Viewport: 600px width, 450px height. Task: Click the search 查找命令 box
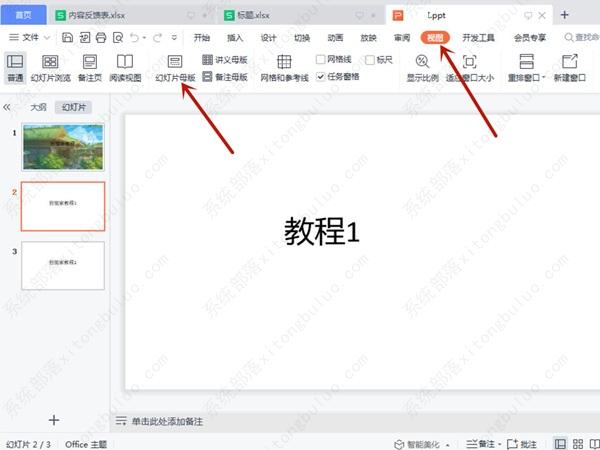point(582,38)
